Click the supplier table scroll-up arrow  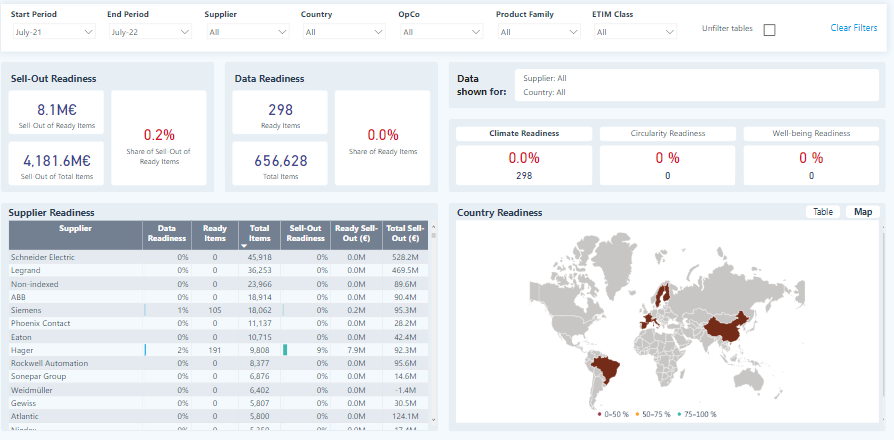click(x=433, y=226)
